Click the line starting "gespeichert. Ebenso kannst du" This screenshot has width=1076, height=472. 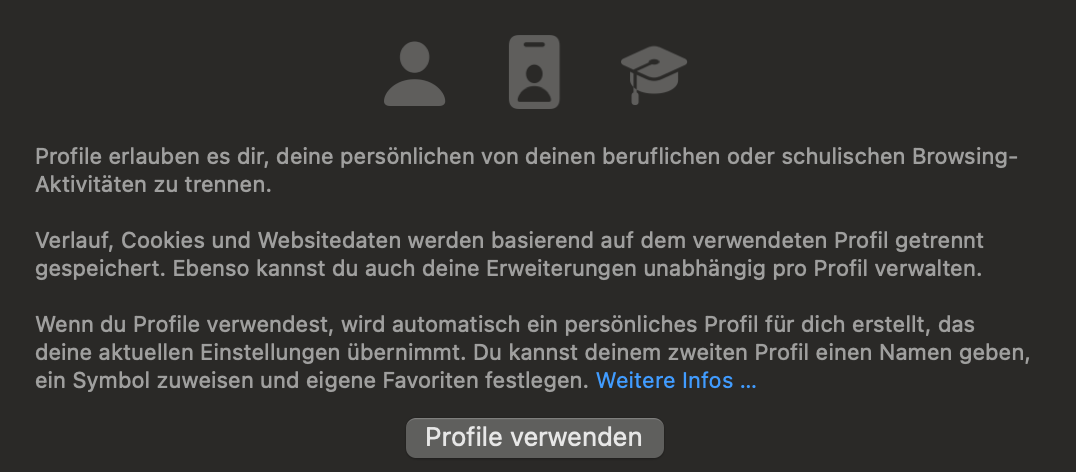pyautogui.click(x=508, y=269)
